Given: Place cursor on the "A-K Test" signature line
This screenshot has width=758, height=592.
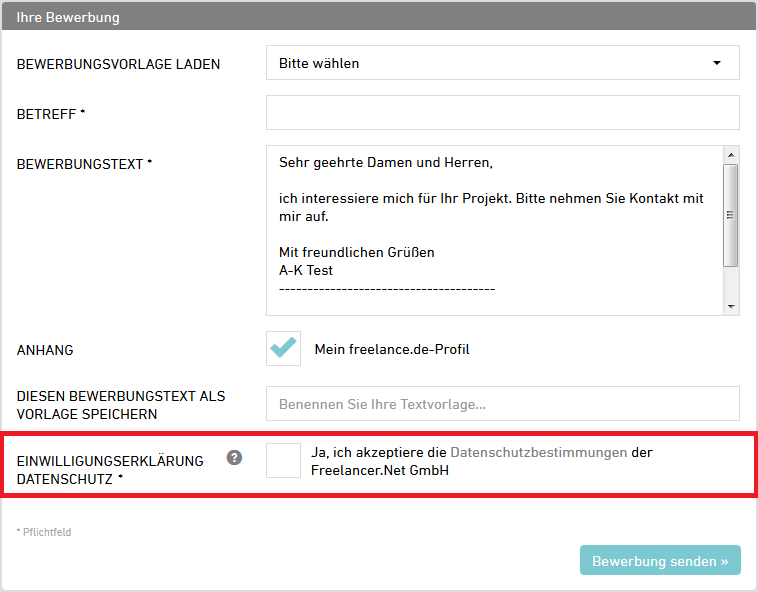Looking at the screenshot, I should click(306, 270).
